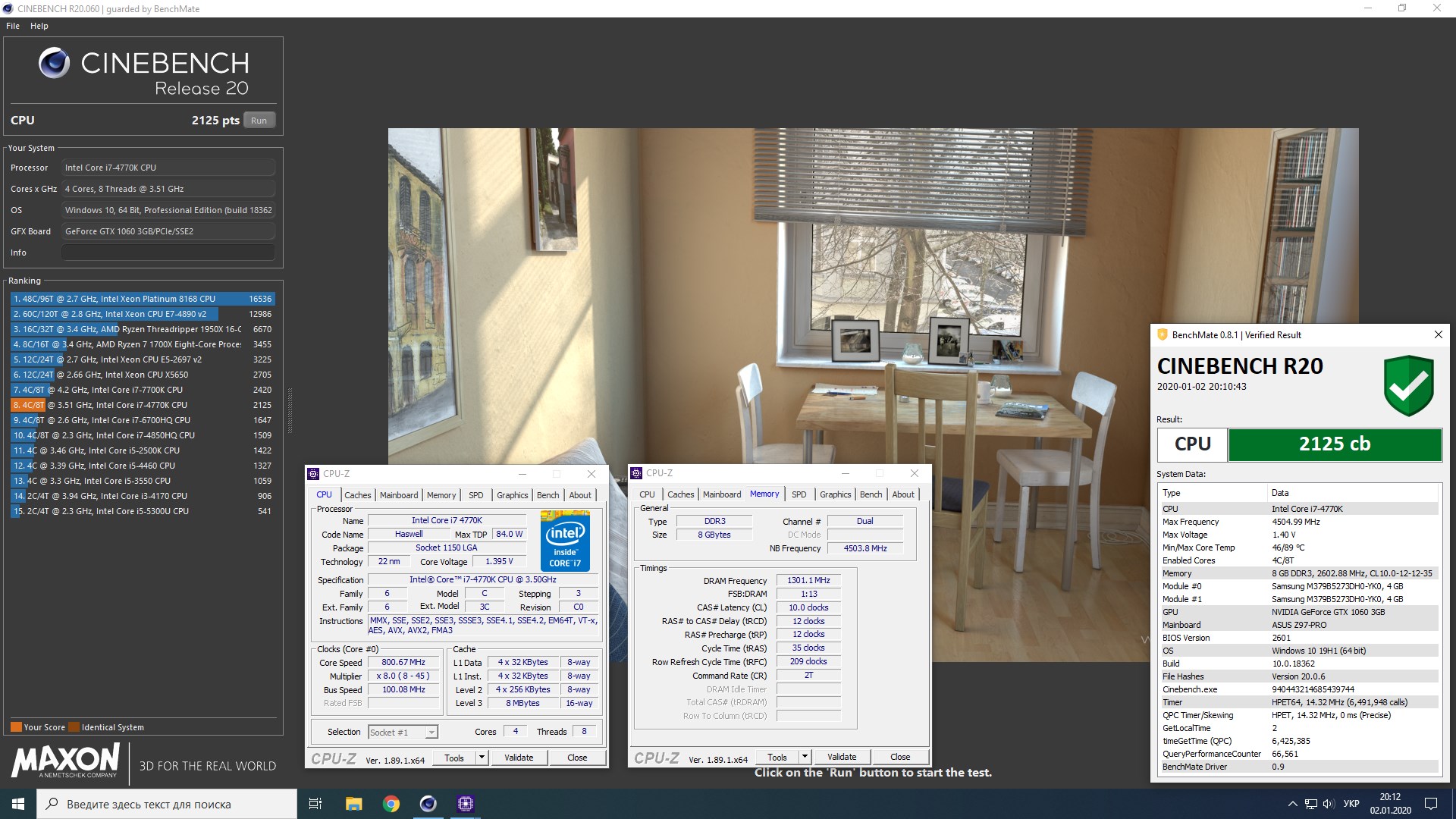Click Close button in left CPU-Z window
This screenshot has height=819, width=1456.
coord(577,758)
